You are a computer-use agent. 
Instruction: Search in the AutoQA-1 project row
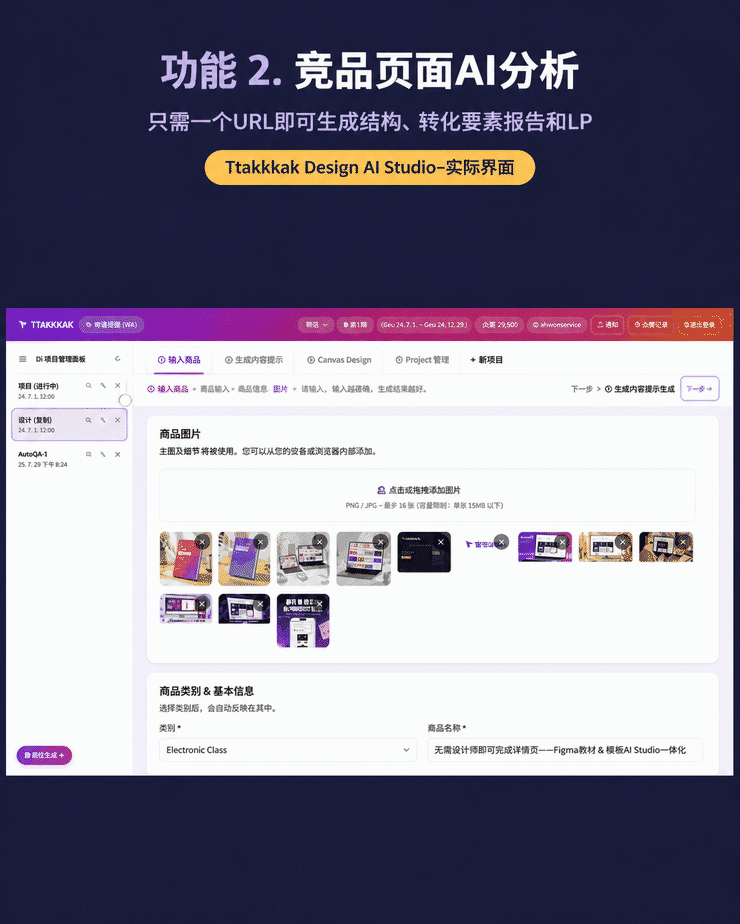pyautogui.click(x=88, y=454)
